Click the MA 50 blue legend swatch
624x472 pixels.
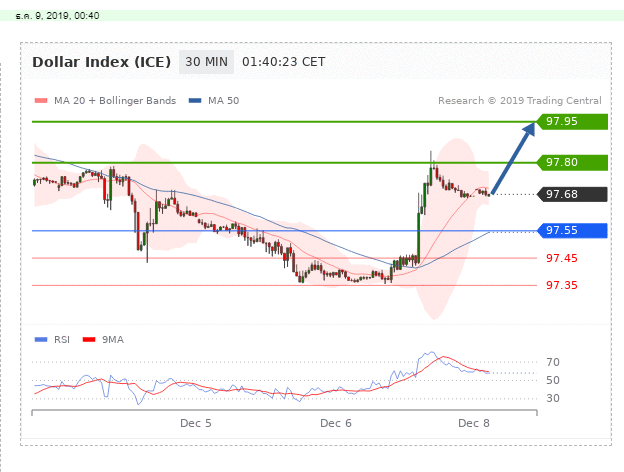(x=195, y=101)
